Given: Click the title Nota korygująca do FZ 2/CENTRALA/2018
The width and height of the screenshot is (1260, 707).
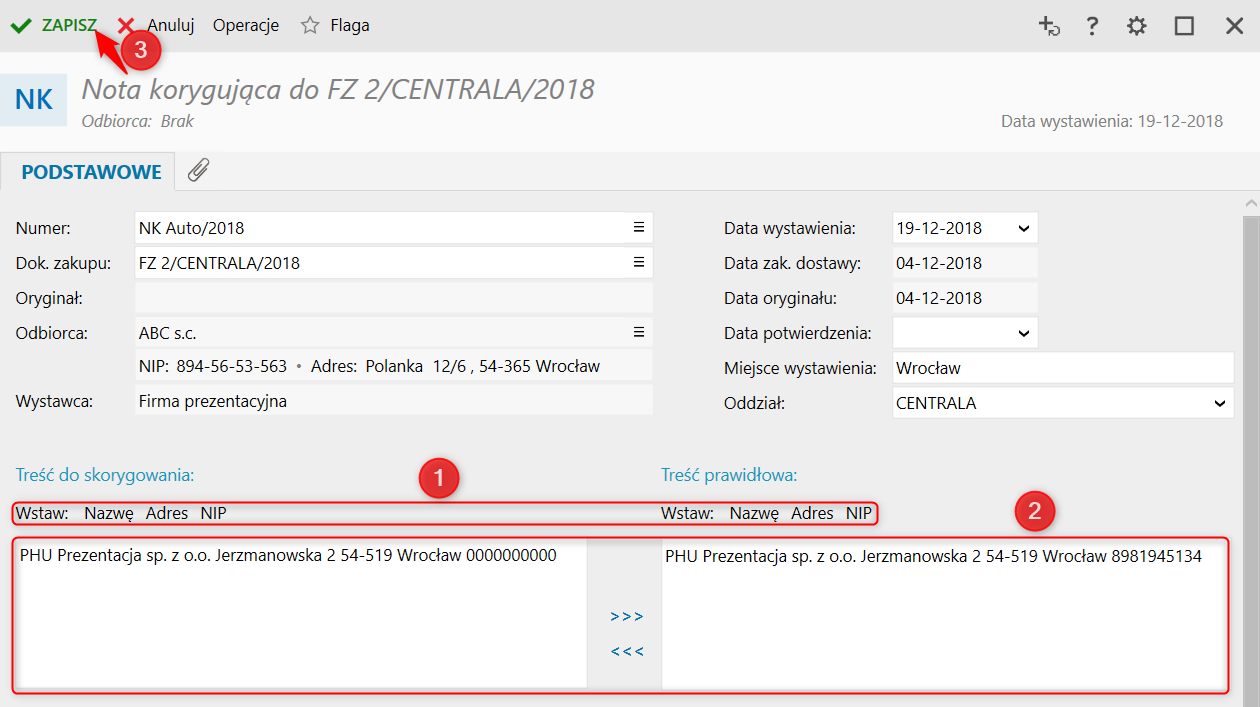Looking at the screenshot, I should (x=338, y=90).
